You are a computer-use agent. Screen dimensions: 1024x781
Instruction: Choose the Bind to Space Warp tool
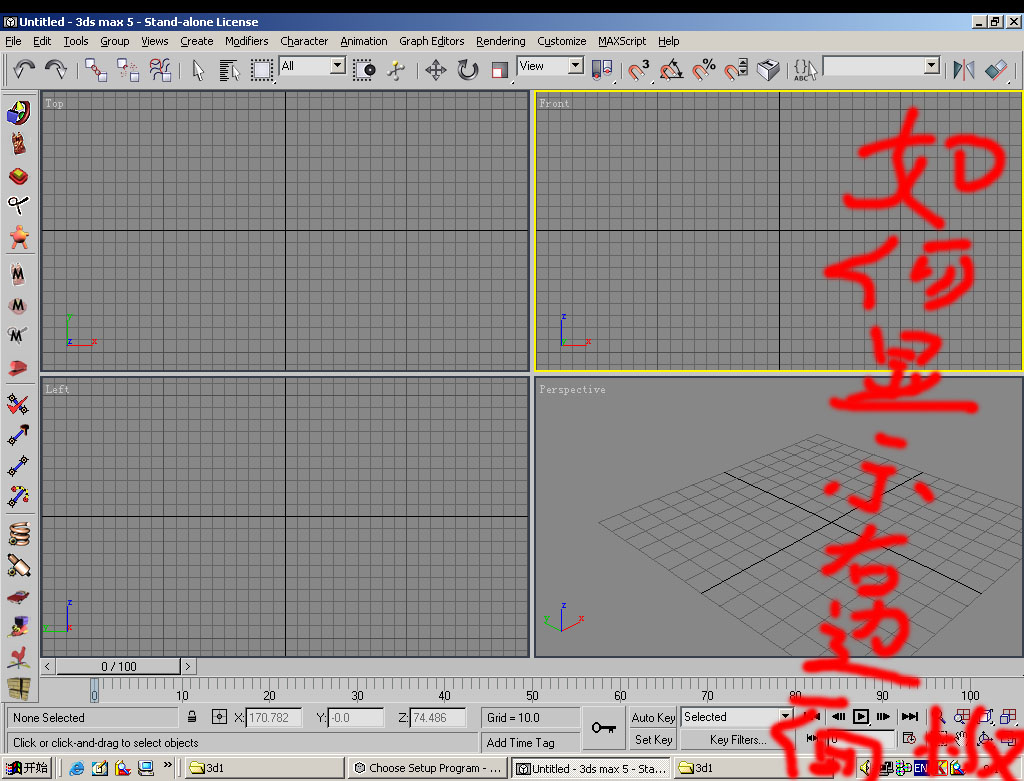pyautogui.click(x=160, y=69)
